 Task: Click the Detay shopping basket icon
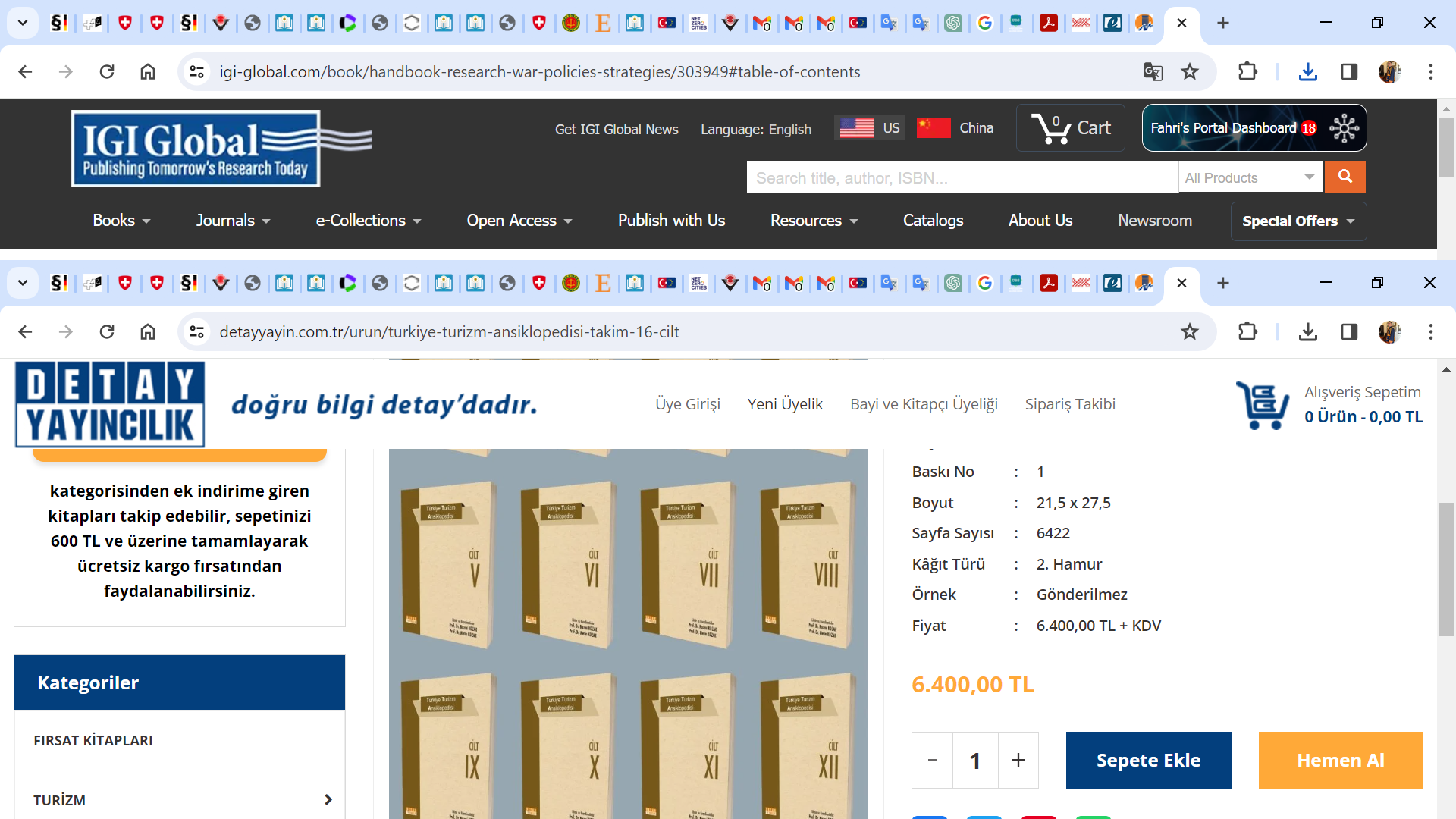[1263, 404]
